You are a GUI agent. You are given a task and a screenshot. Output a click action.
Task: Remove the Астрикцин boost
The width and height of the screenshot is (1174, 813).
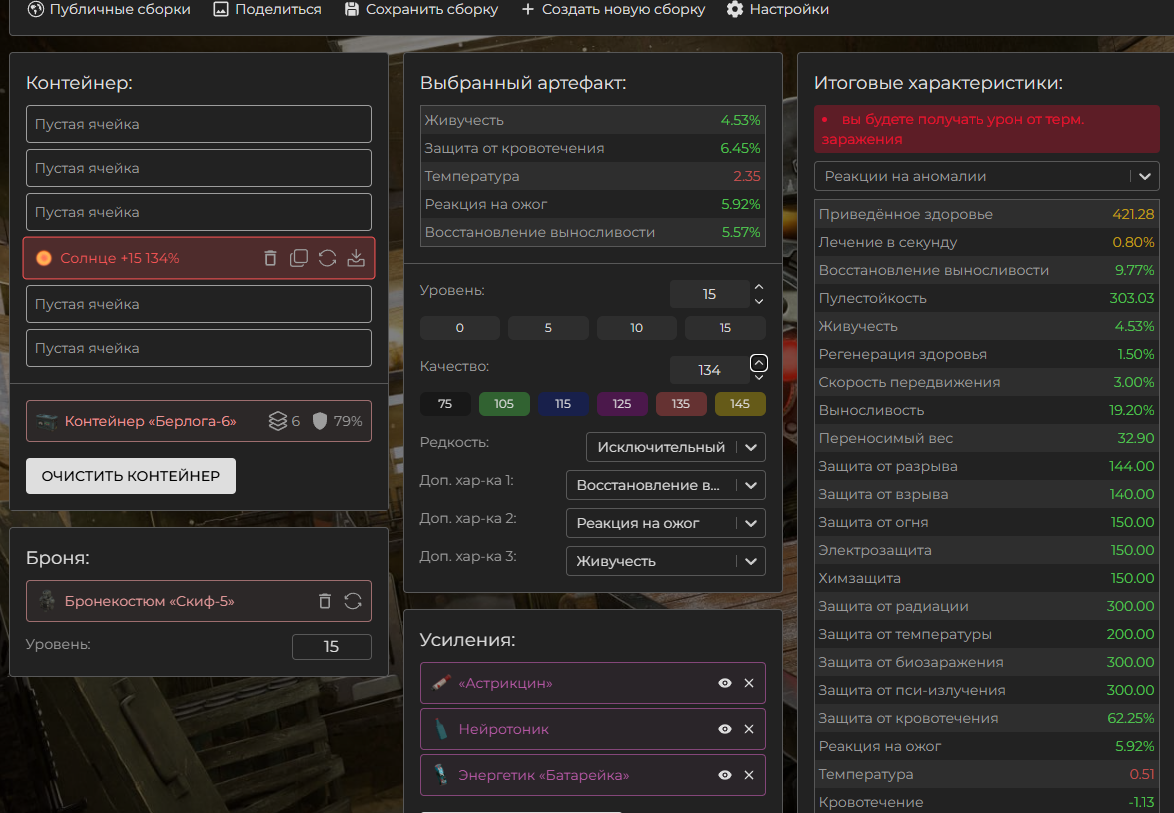(x=749, y=683)
